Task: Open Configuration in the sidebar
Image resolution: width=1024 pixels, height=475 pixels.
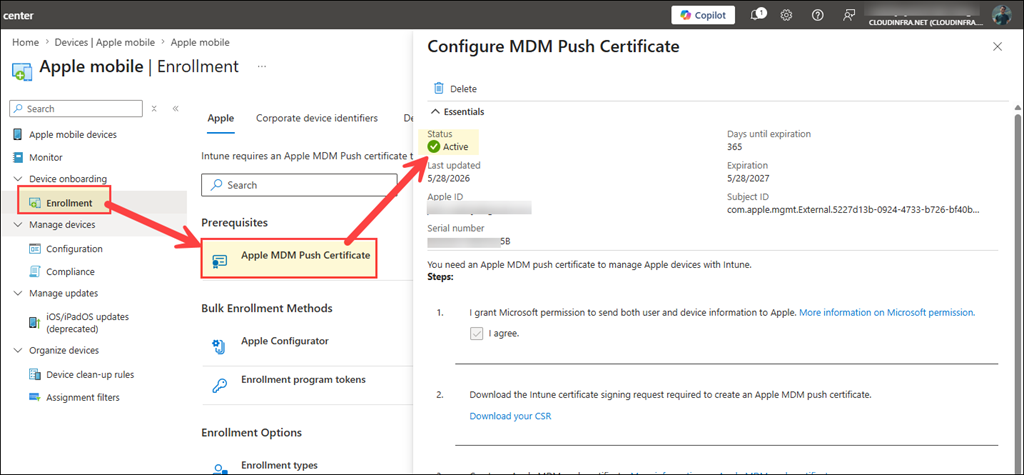Action: coord(74,249)
